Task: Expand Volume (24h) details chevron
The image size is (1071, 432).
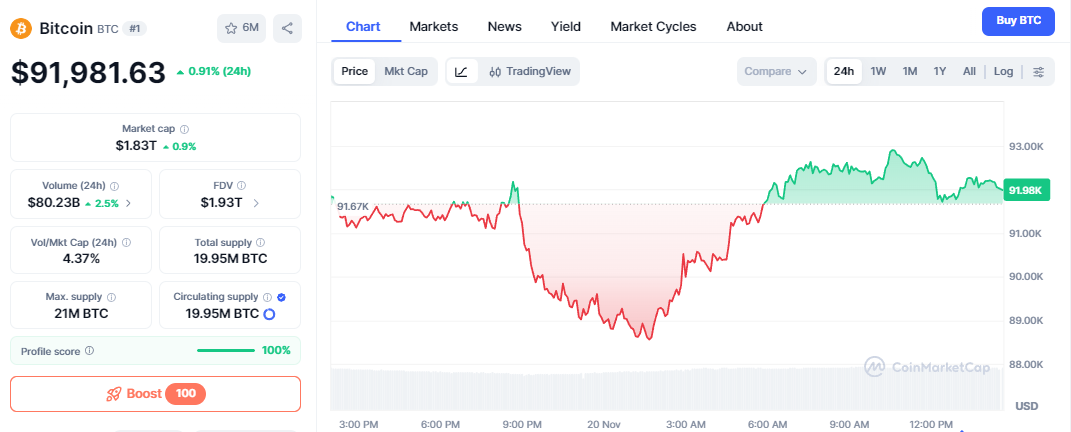Action: coord(128,203)
